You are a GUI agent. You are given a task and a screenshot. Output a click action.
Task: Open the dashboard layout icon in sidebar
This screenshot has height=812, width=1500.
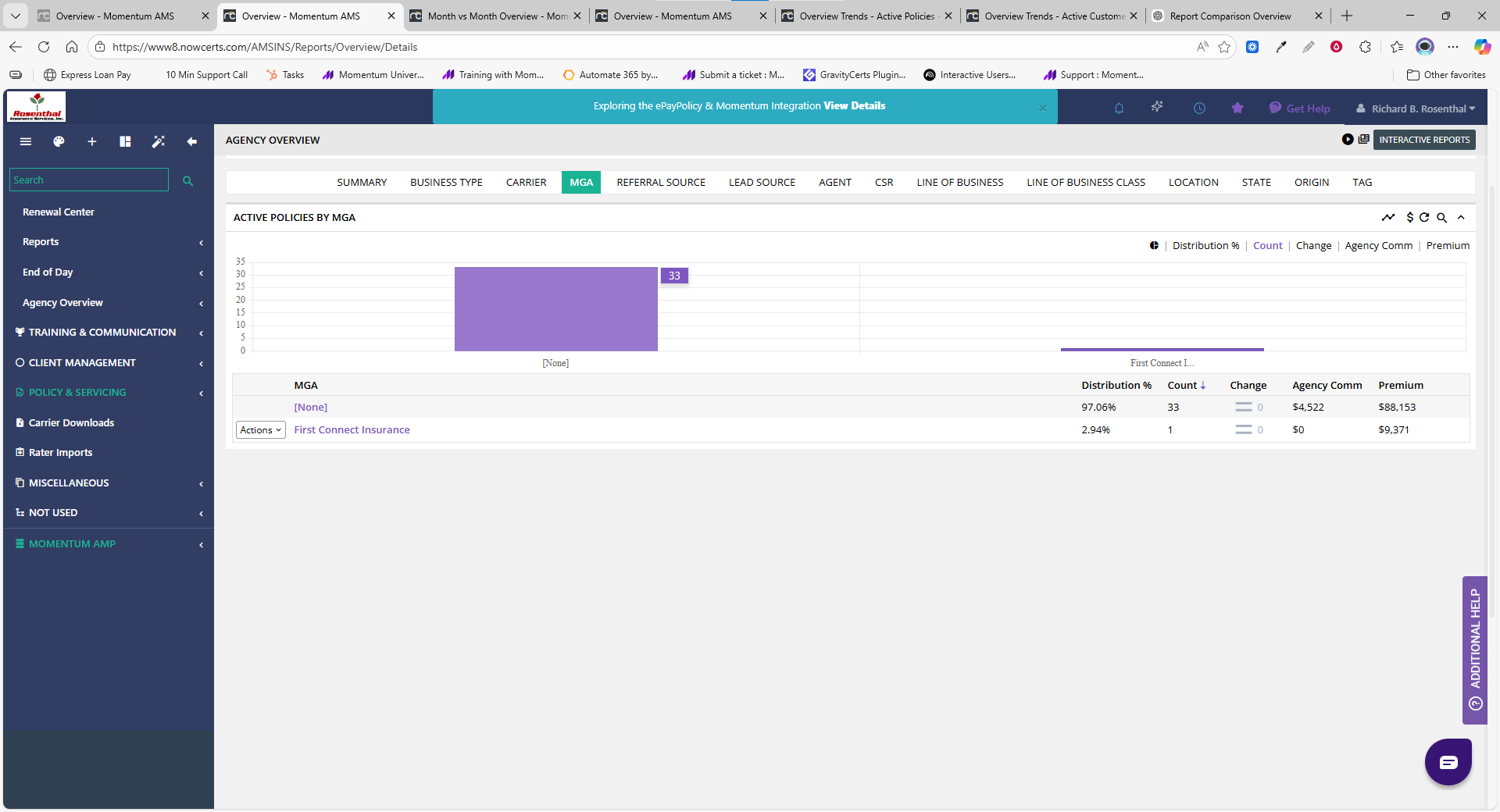click(x=125, y=141)
